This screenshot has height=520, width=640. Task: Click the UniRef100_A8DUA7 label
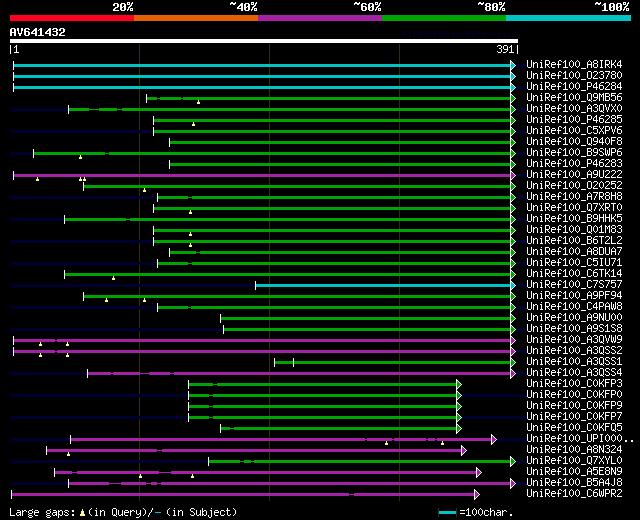(x=574, y=252)
